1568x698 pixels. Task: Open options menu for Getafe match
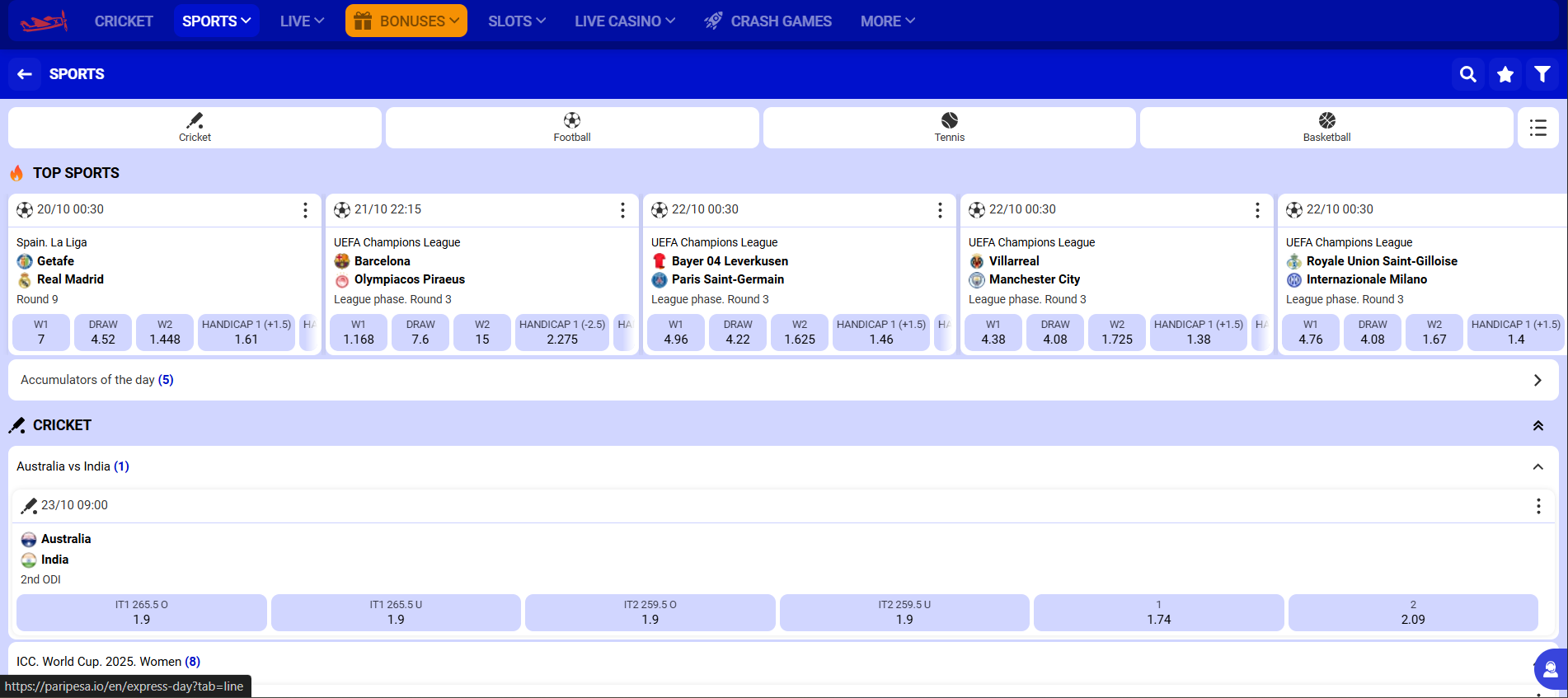click(x=305, y=210)
